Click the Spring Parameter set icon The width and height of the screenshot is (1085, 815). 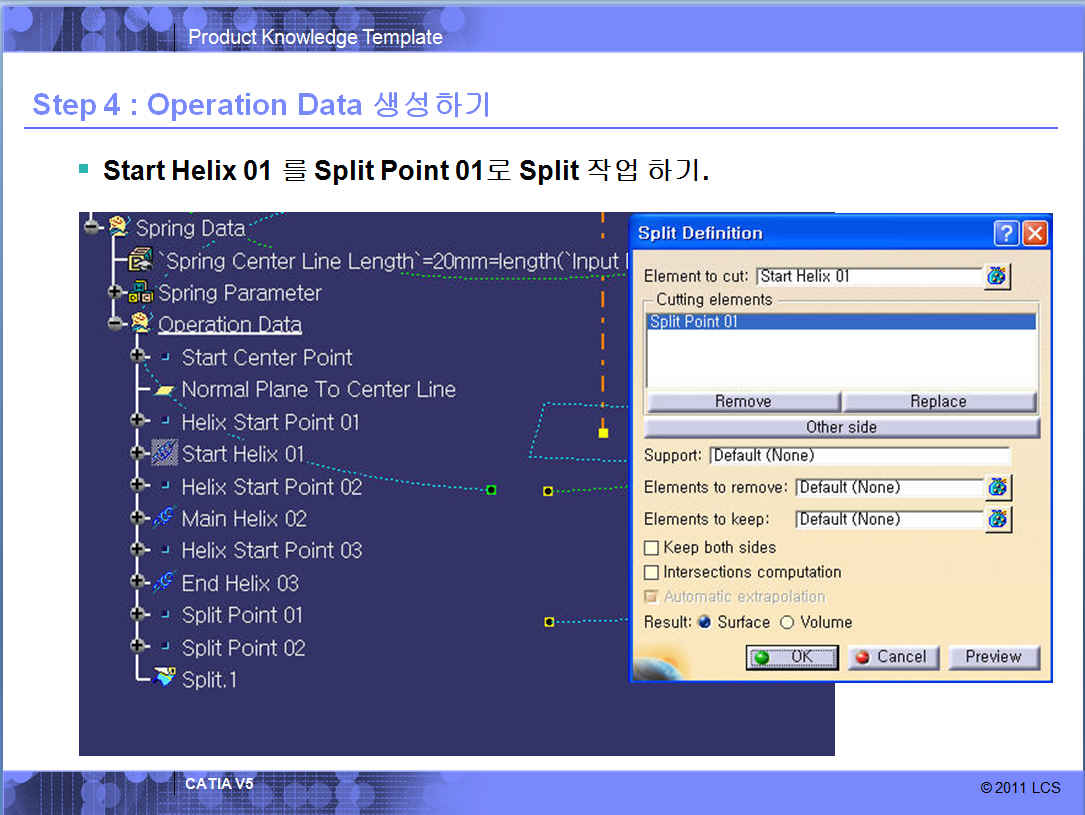142,293
